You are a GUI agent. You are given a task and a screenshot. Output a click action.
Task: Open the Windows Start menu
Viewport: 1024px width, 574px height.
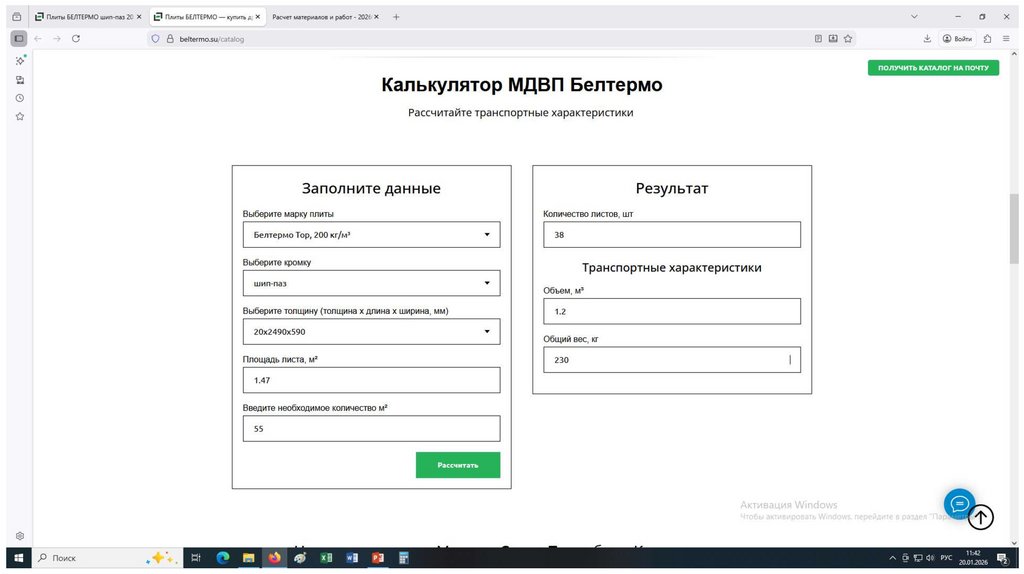[19, 558]
